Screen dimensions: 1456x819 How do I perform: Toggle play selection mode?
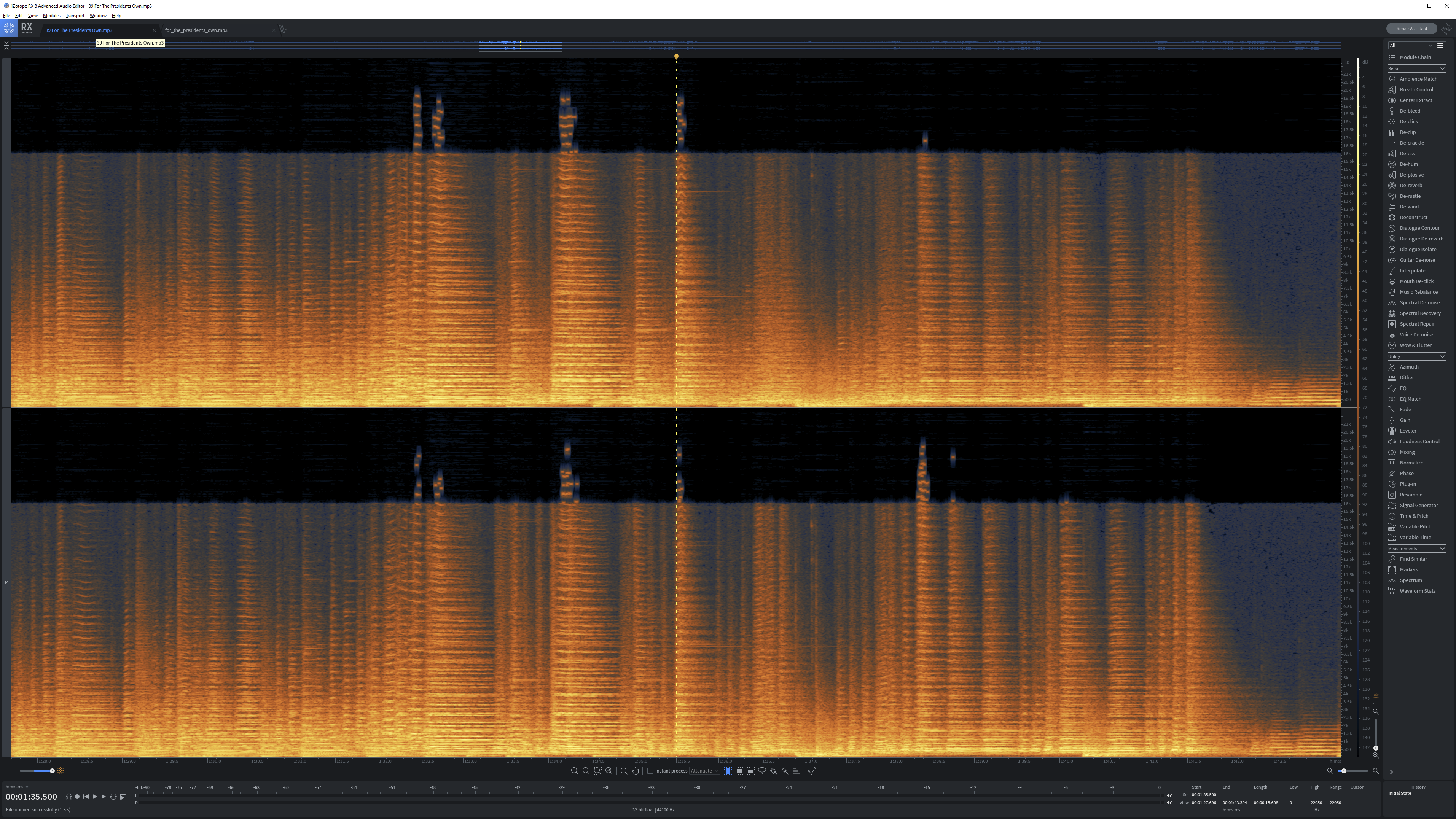[x=104, y=797]
